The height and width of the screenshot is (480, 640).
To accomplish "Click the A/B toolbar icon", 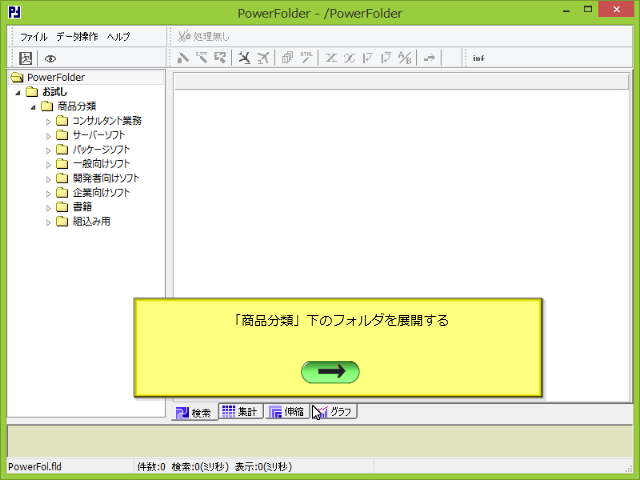I will point(405,58).
